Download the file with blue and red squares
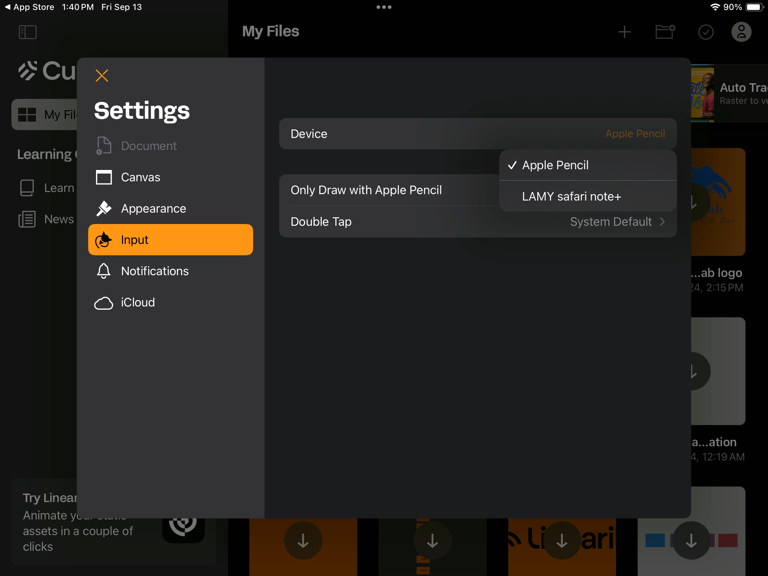The width and height of the screenshot is (768, 576). tap(691, 541)
